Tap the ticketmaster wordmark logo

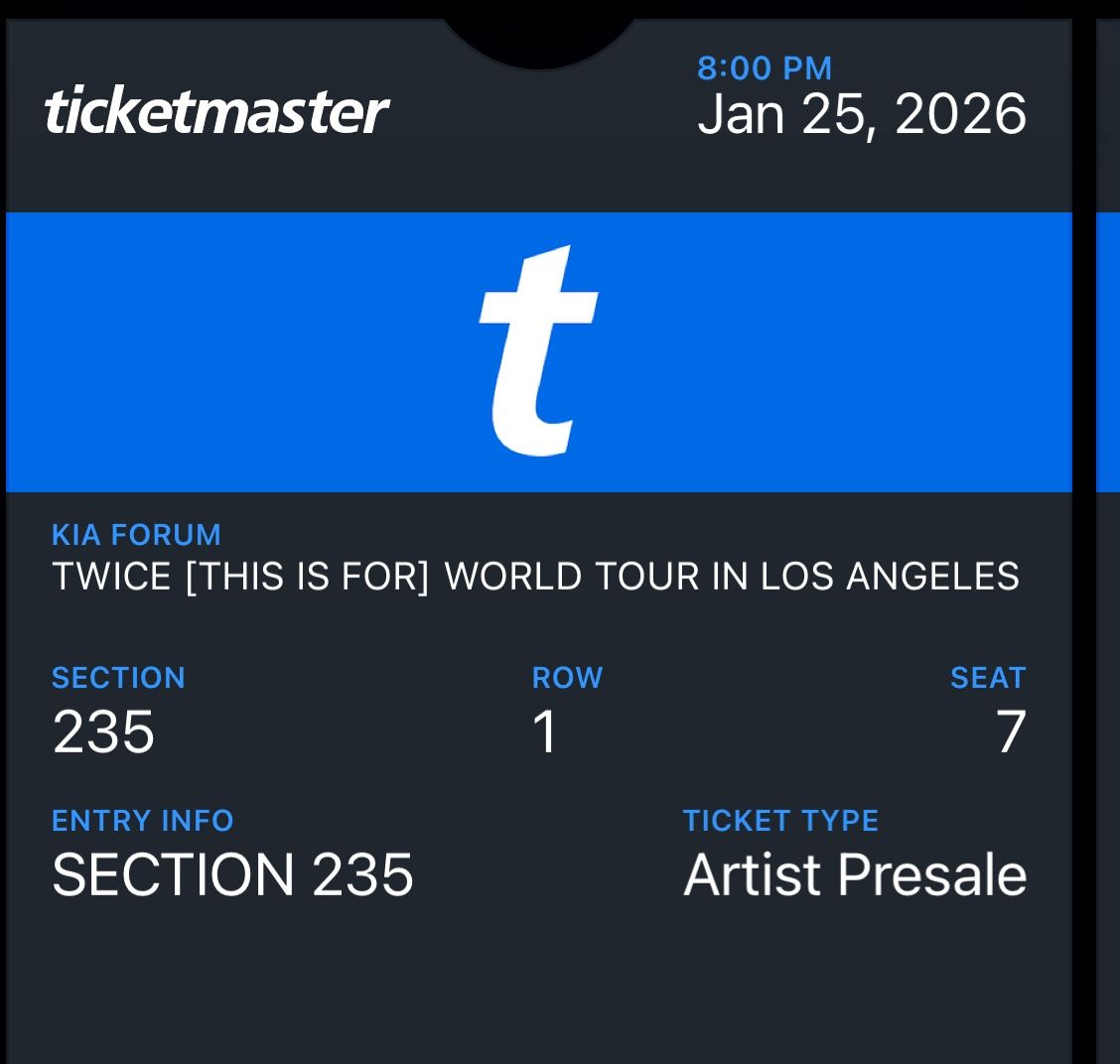click(x=216, y=111)
